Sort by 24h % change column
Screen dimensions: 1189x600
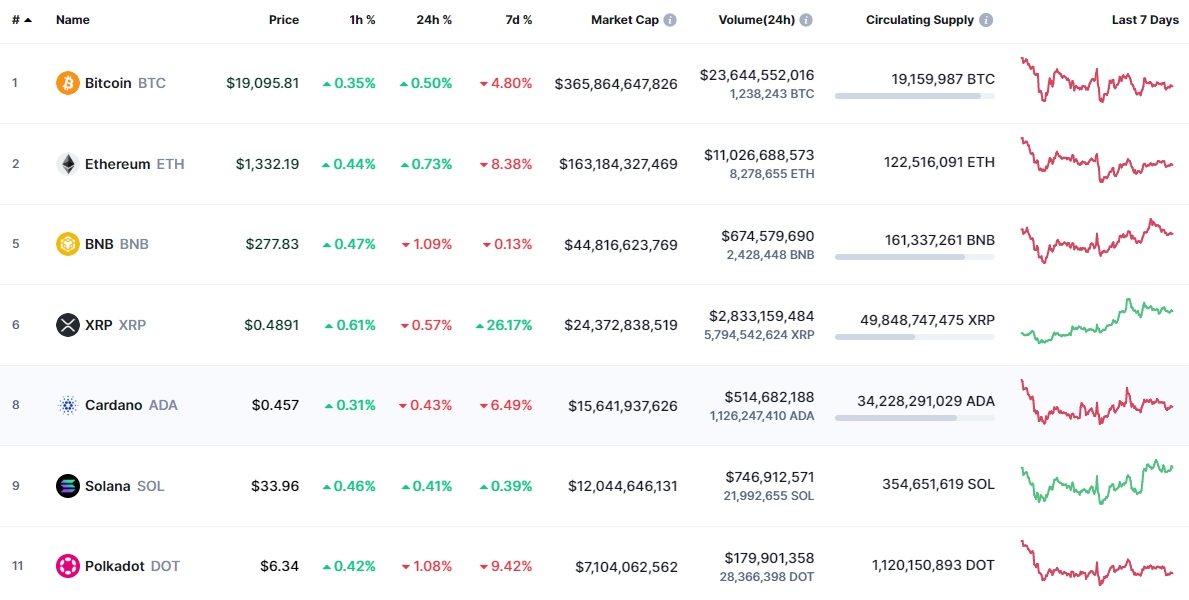coord(434,20)
